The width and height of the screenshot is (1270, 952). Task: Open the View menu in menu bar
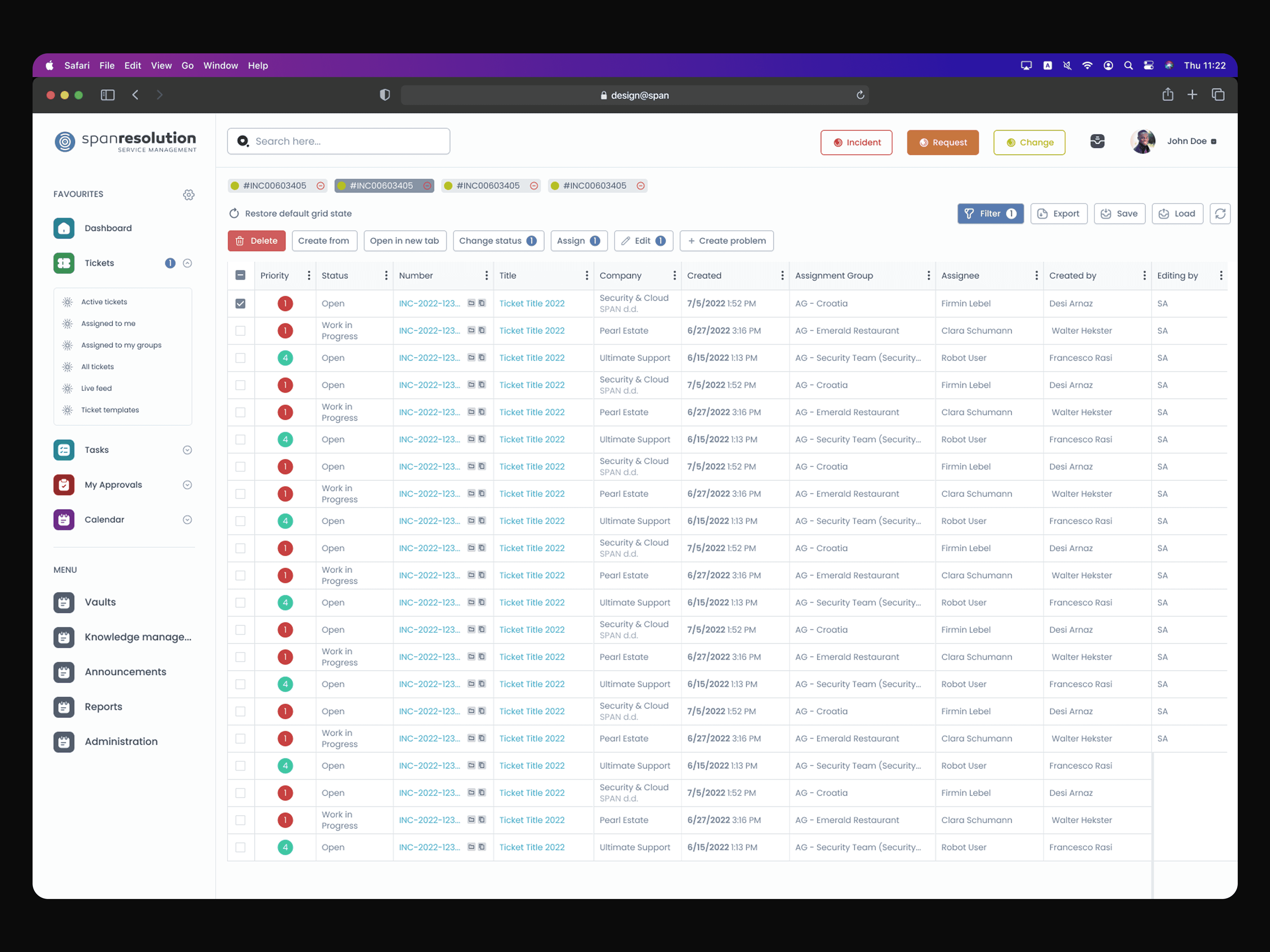(161, 65)
